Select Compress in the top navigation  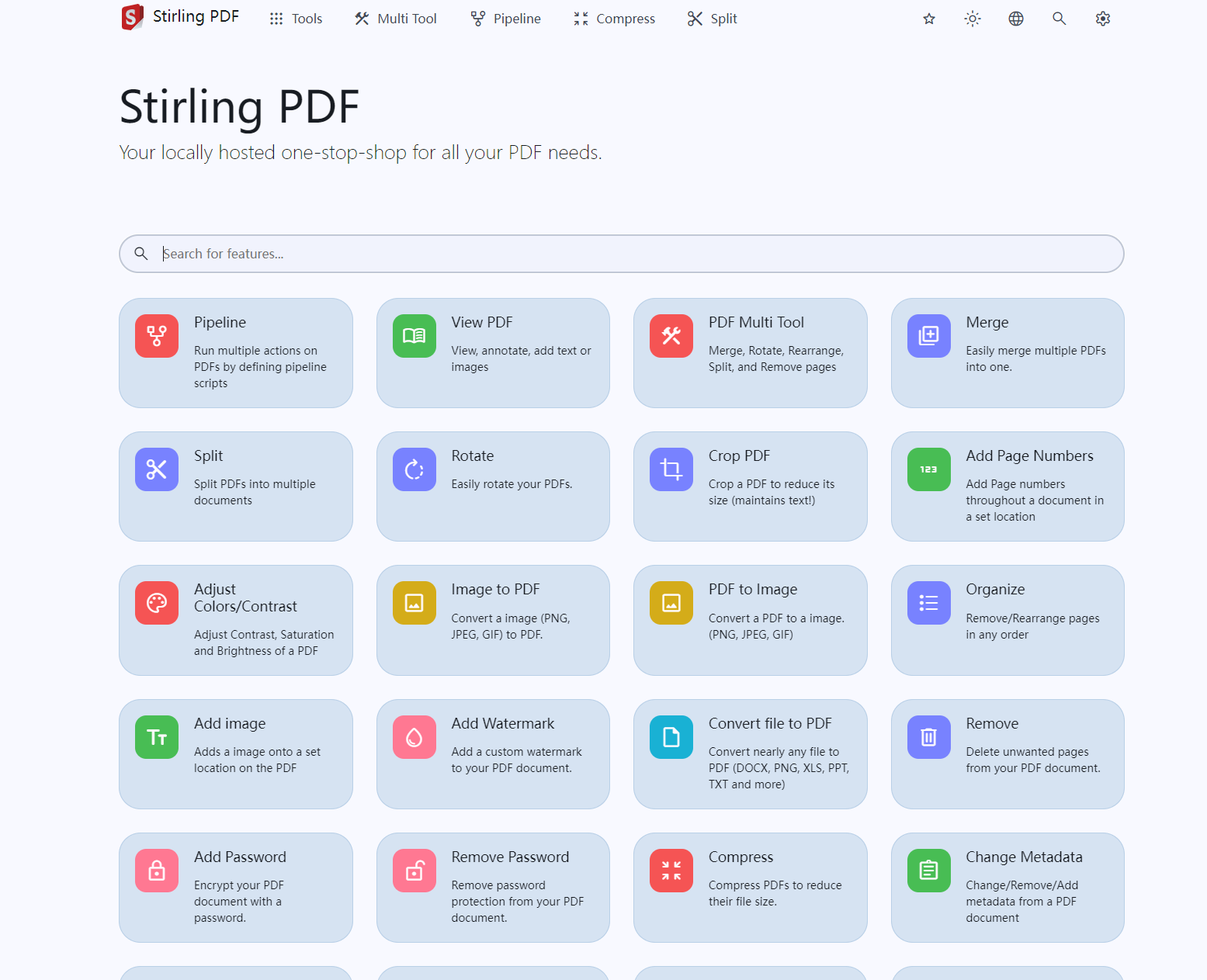pos(615,19)
